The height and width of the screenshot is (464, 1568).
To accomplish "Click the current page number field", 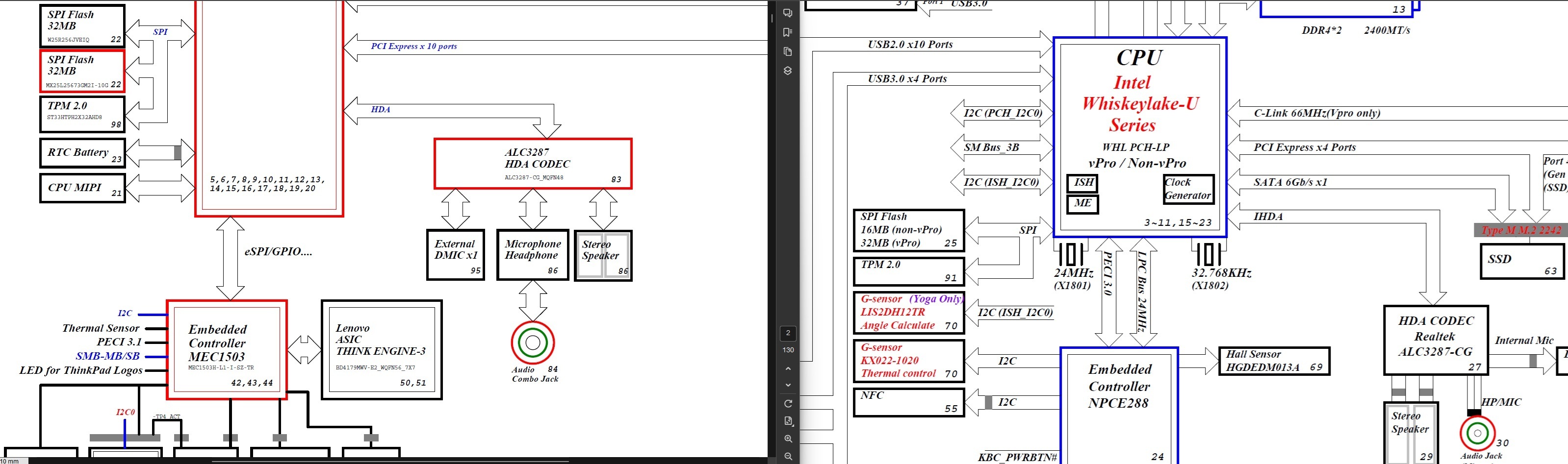I will [x=788, y=333].
